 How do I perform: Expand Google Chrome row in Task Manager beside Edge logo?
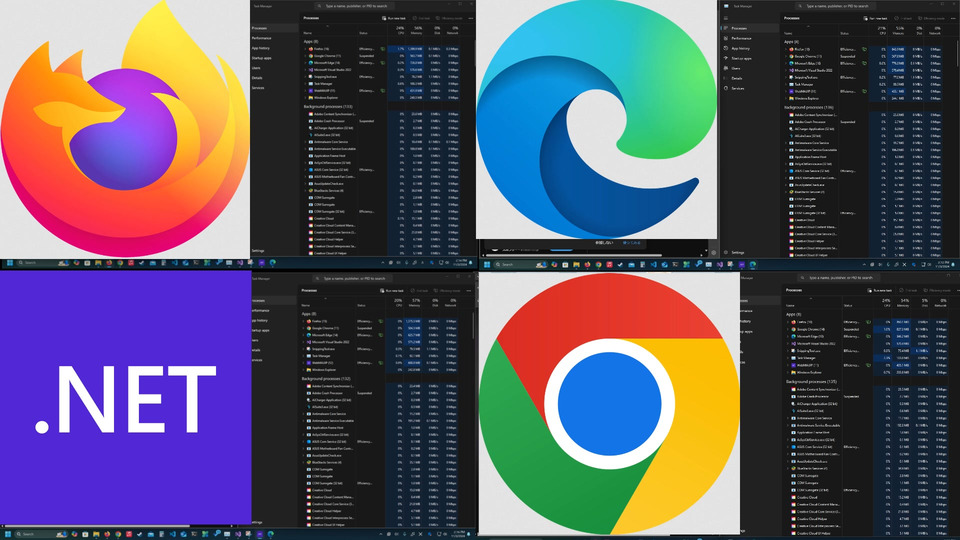pos(786,56)
